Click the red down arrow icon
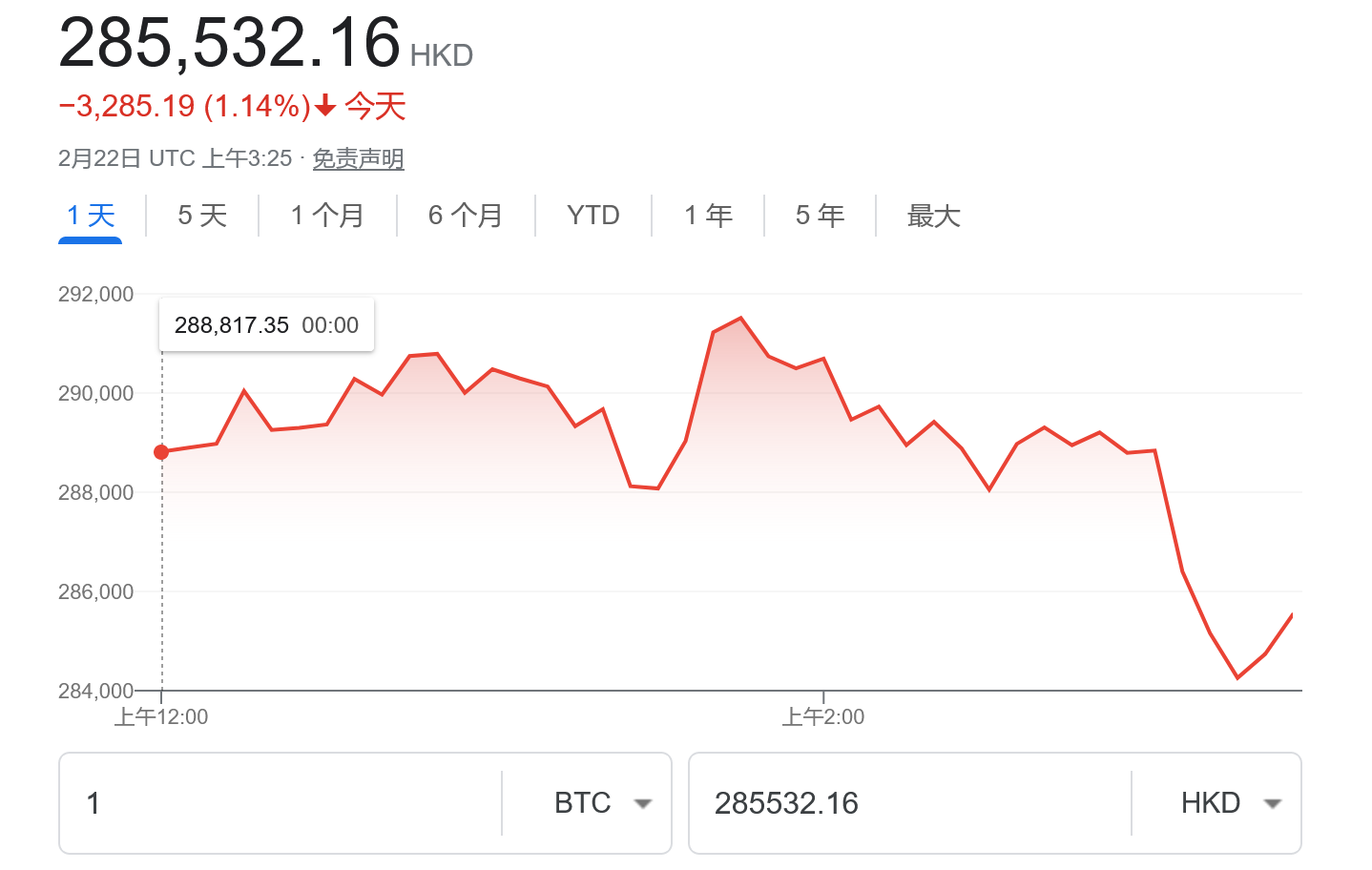This screenshot has width=1372, height=870. click(325, 106)
